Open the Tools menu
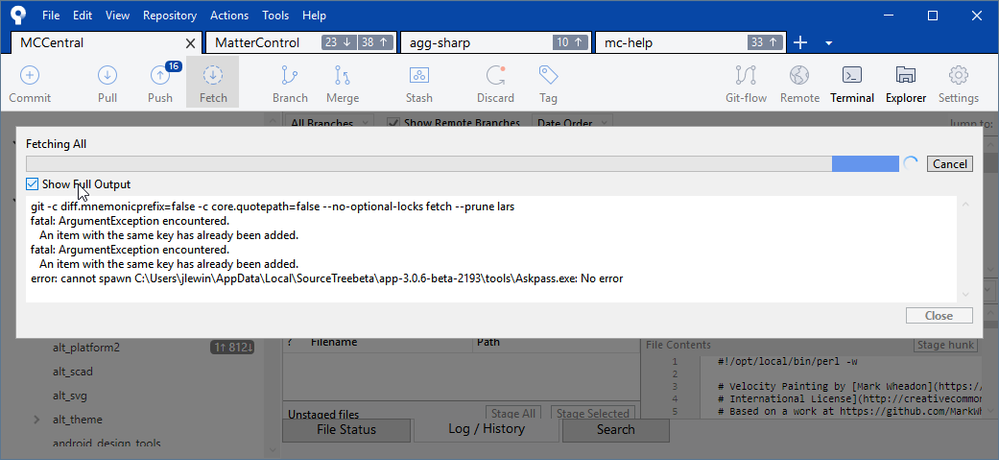Image resolution: width=999 pixels, height=460 pixels. (x=275, y=15)
